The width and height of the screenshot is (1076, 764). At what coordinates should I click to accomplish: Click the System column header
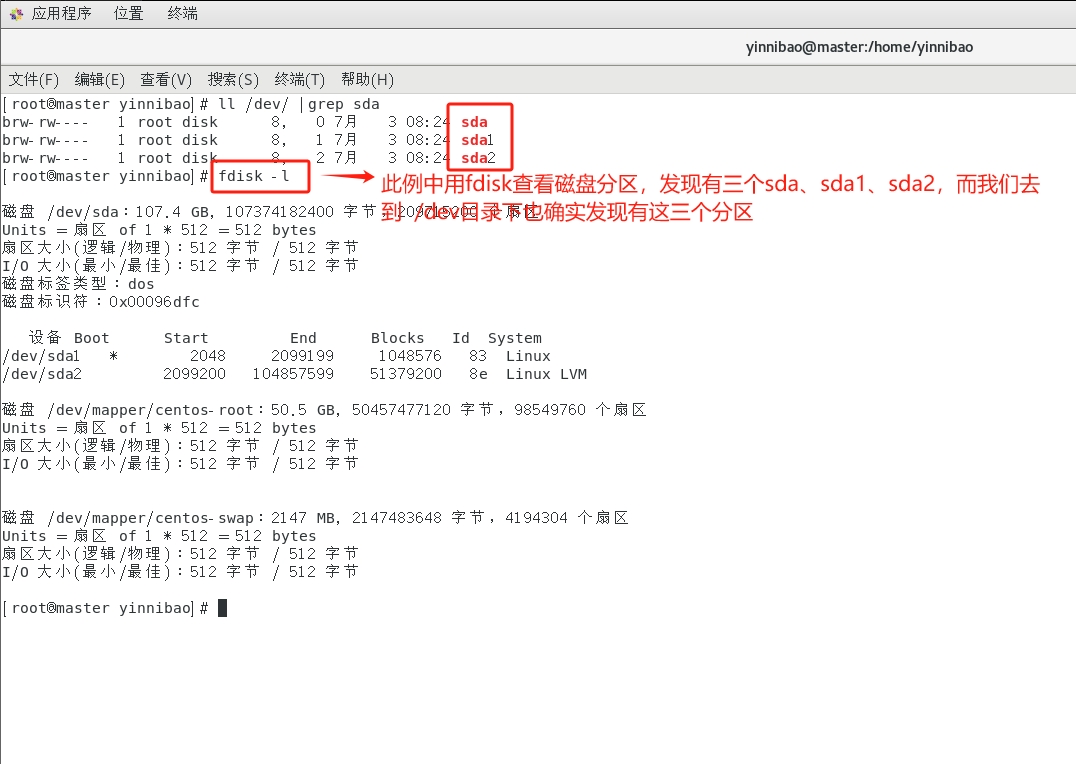[x=515, y=338]
